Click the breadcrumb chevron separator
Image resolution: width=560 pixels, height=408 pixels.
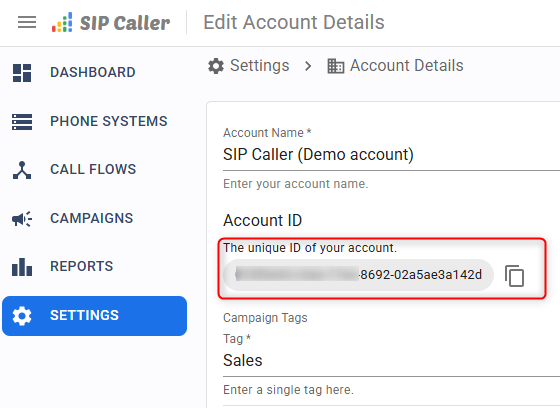(308, 66)
